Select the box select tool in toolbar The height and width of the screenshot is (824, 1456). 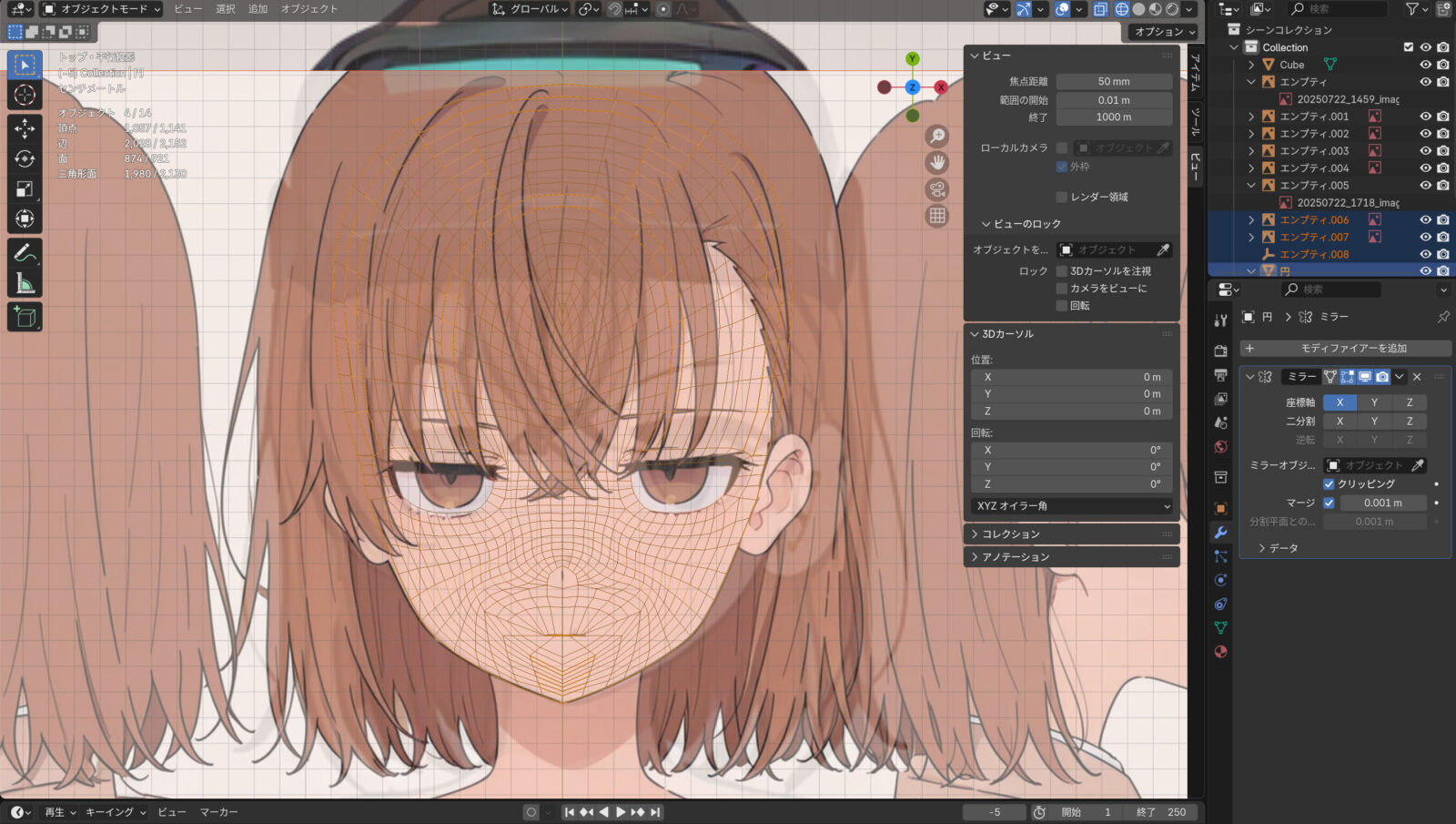click(x=25, y=65)
